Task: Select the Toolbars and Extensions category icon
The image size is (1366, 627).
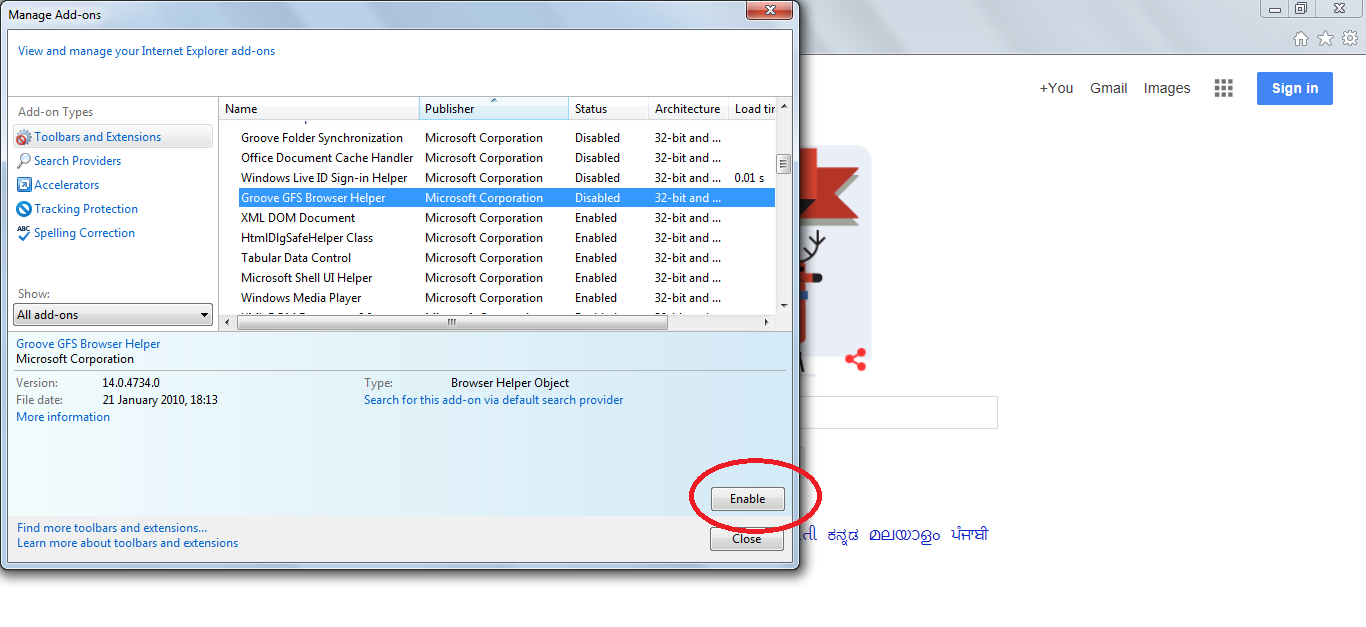Action: (x=24, y=136)
